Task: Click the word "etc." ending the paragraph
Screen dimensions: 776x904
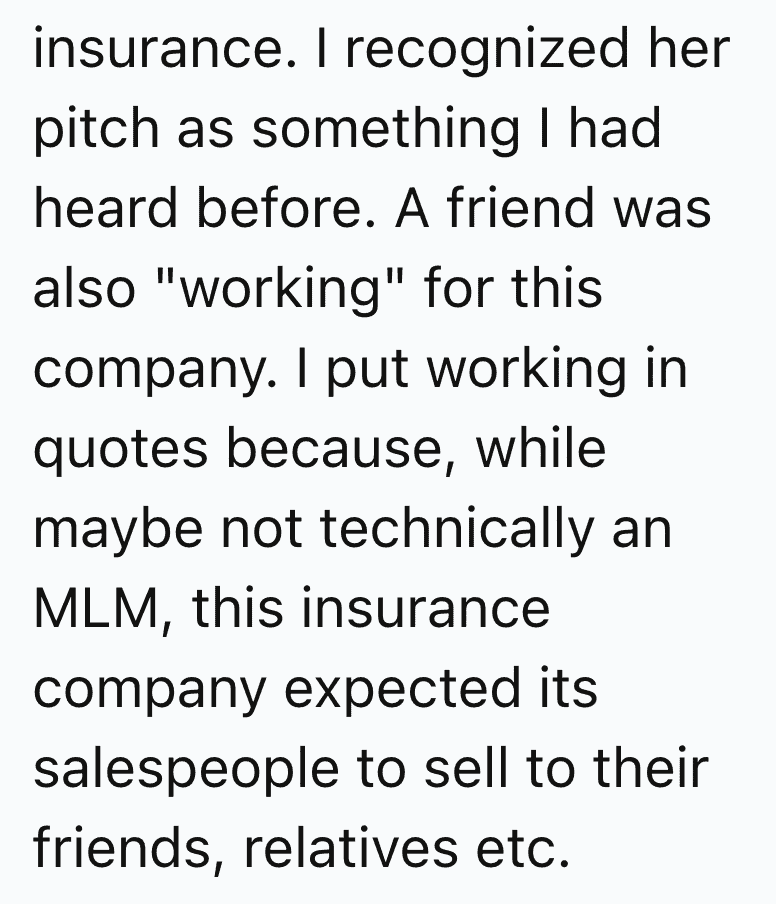Action: point(523,850)
